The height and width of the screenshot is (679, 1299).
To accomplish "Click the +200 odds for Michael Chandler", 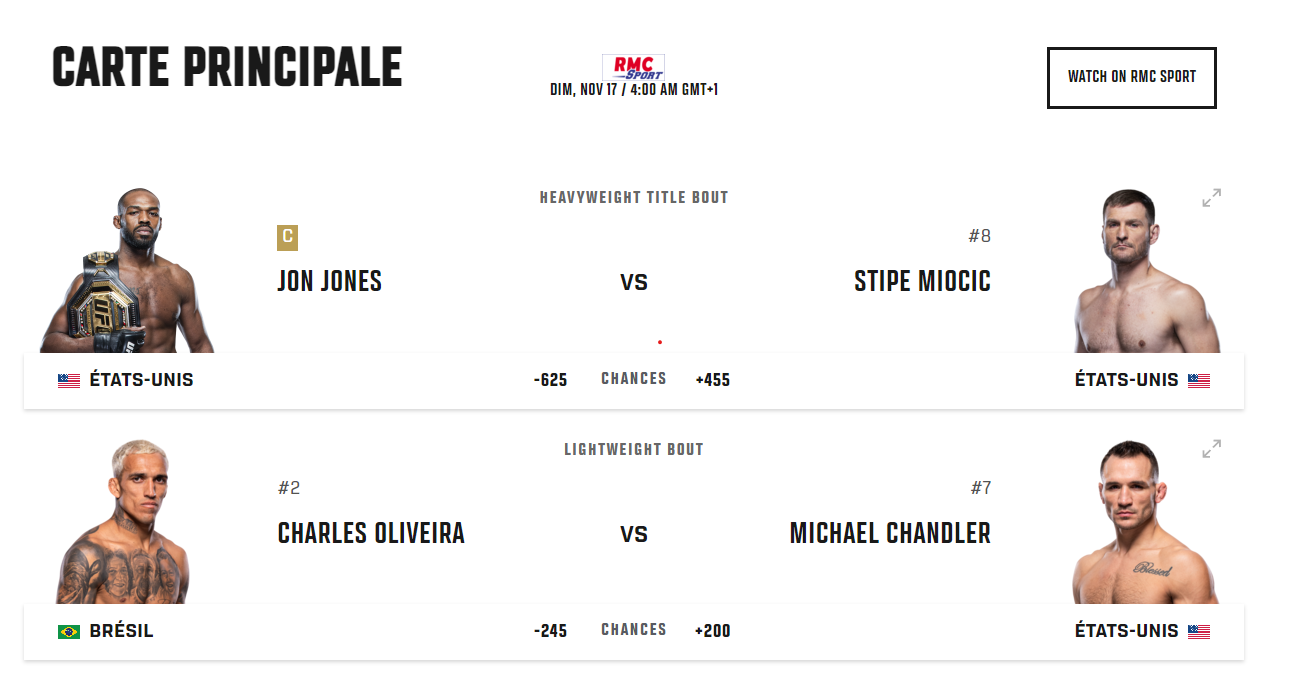I will coord(713,631).
